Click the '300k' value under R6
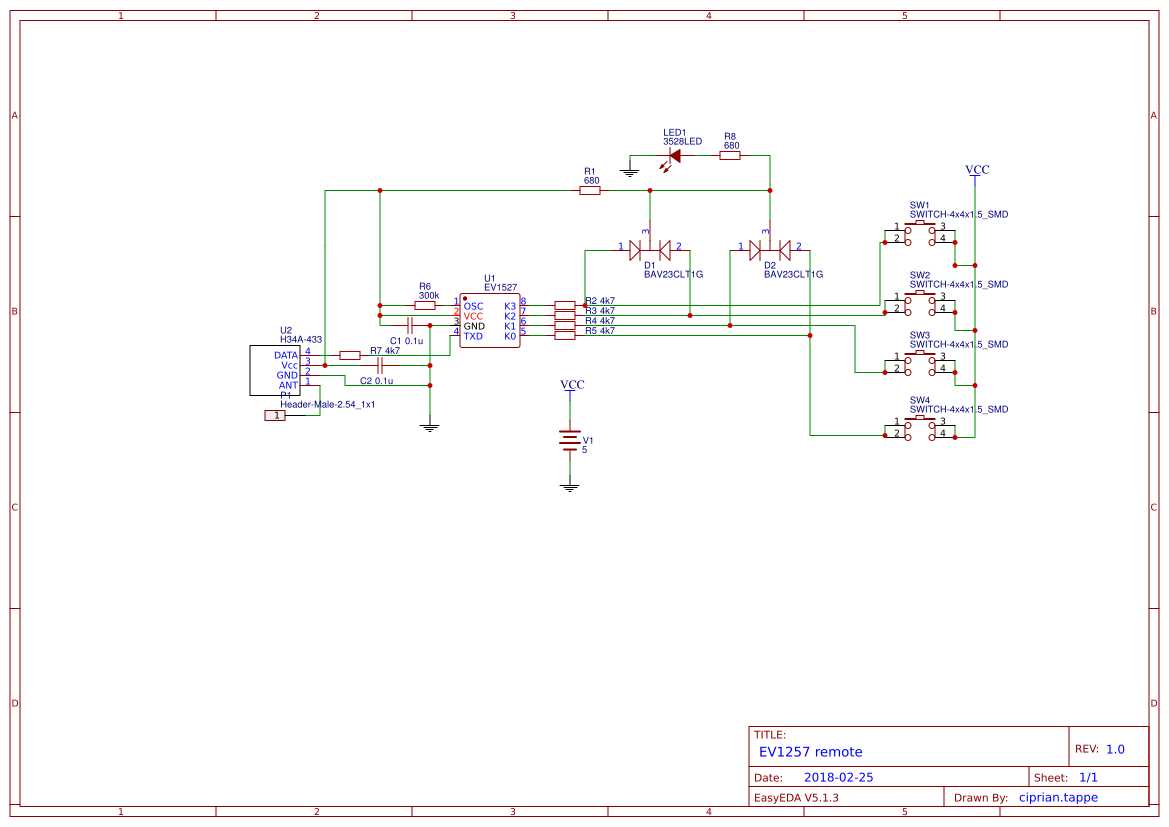 429,296
